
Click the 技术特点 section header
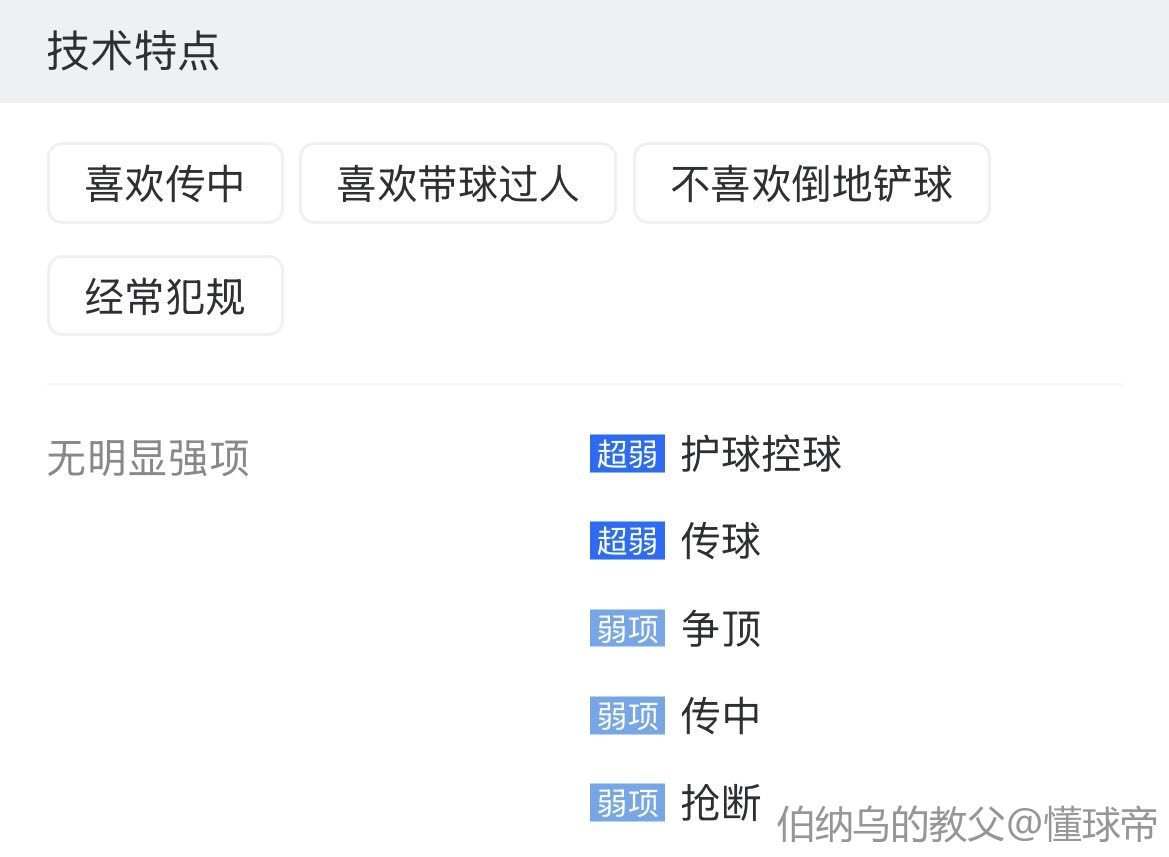(133, 52)
